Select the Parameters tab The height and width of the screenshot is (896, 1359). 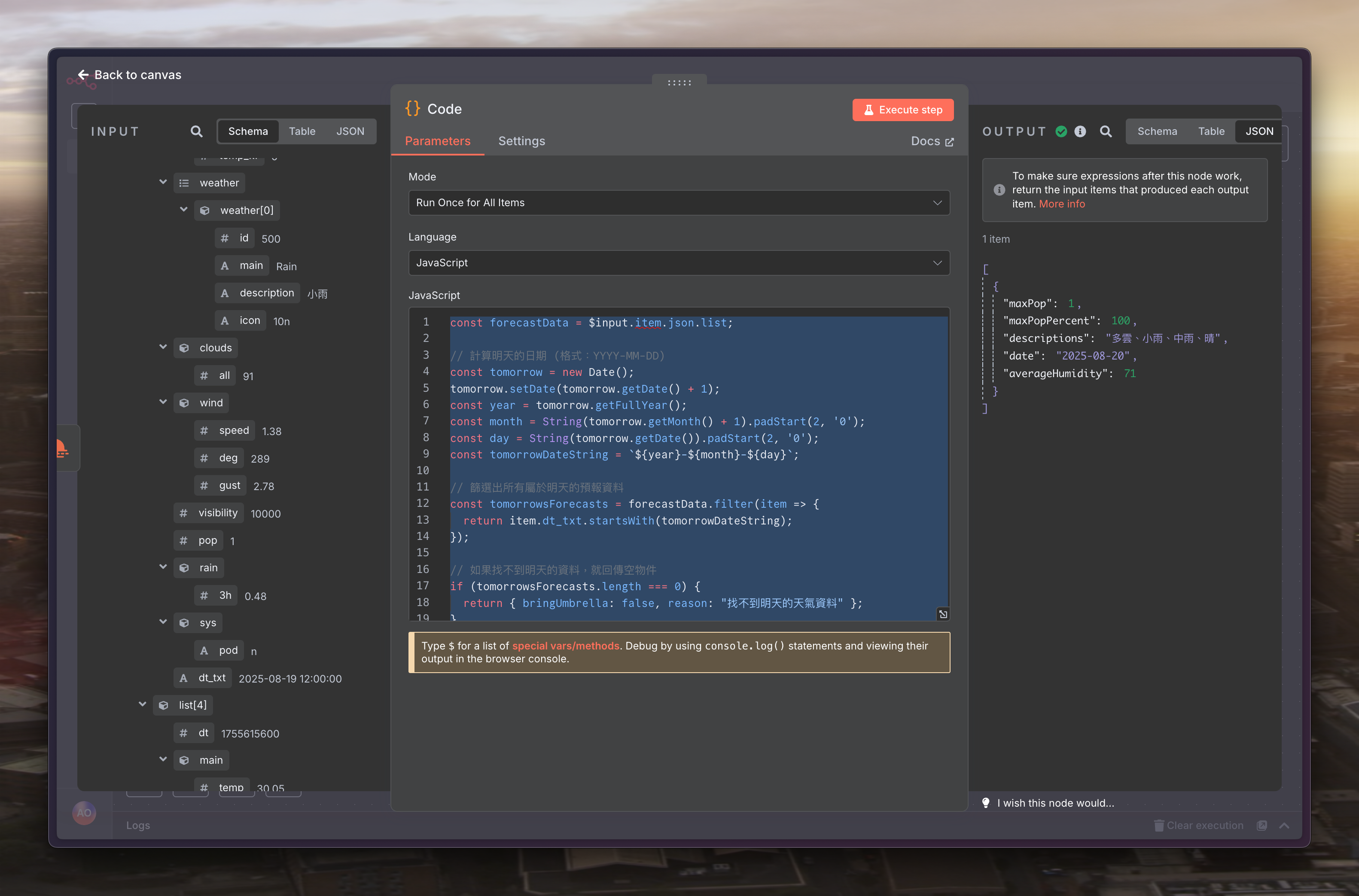click(438, 141)
